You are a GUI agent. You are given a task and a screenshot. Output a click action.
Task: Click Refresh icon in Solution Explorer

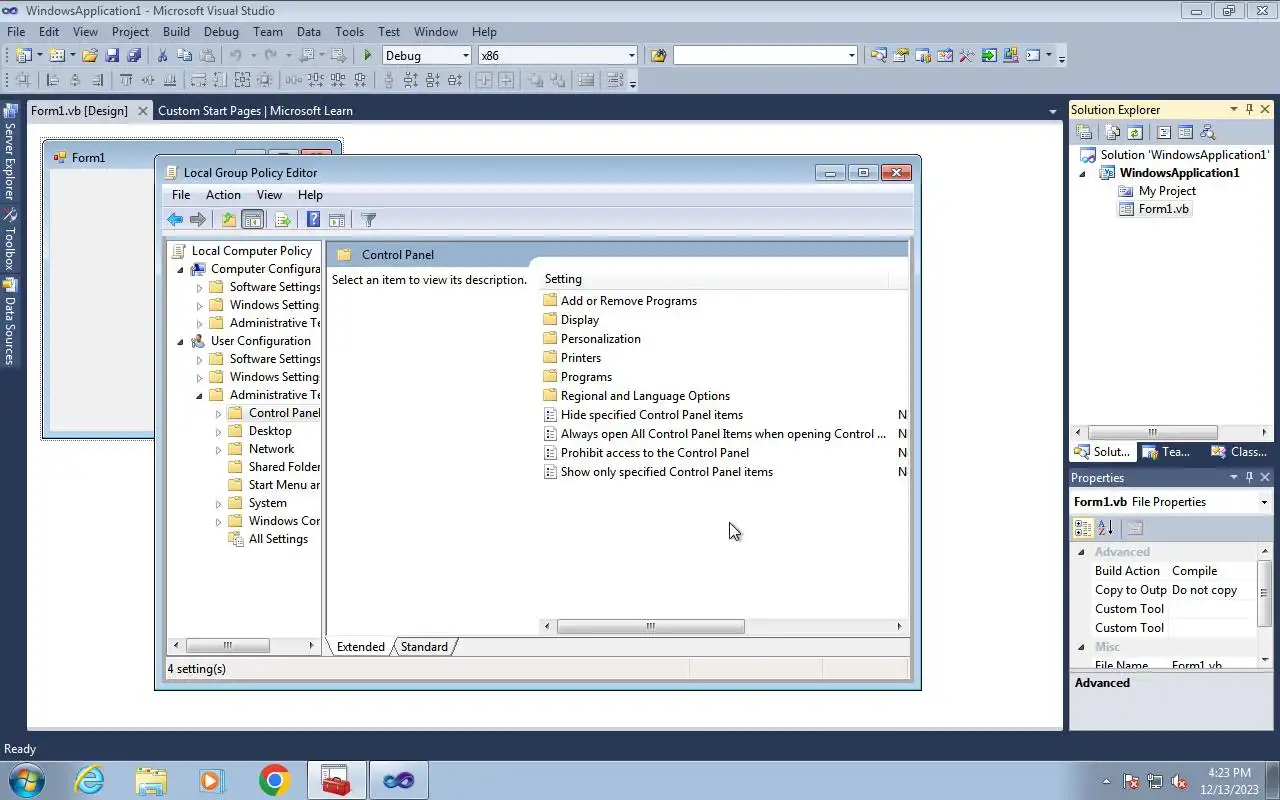[1135, 132]
